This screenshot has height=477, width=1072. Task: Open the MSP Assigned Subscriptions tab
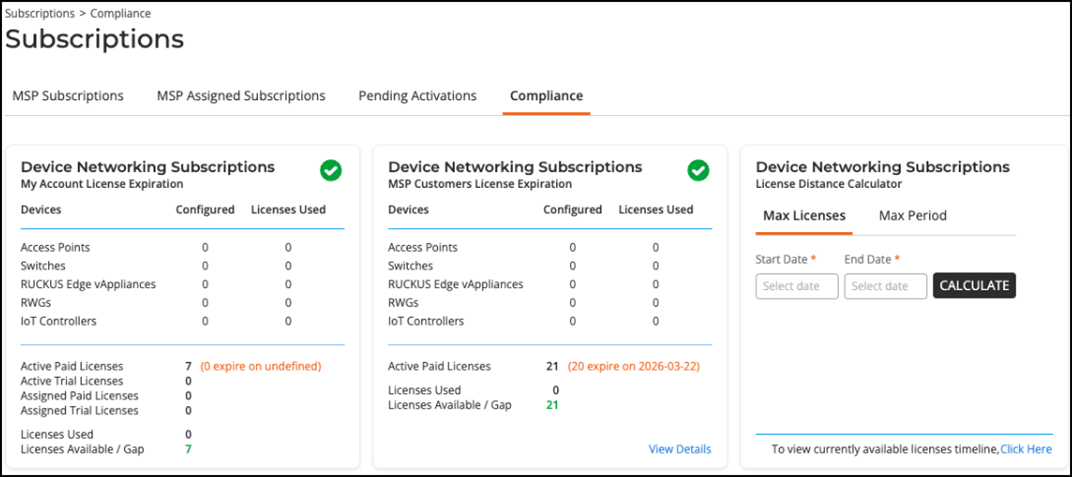pyautogui.click(x=241, y=96)
